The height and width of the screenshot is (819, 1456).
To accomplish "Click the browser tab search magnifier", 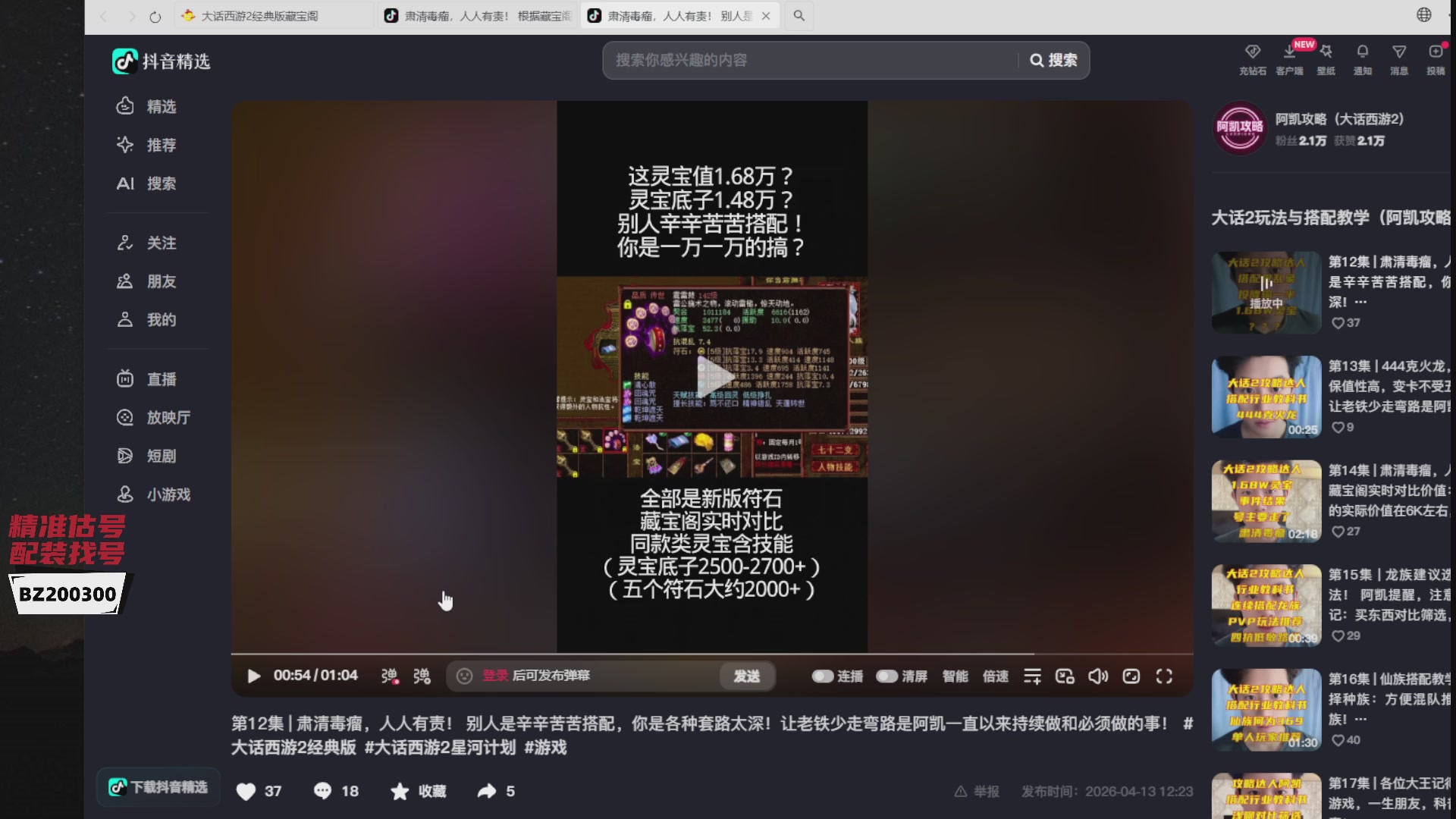I will [x=799, y=16].
